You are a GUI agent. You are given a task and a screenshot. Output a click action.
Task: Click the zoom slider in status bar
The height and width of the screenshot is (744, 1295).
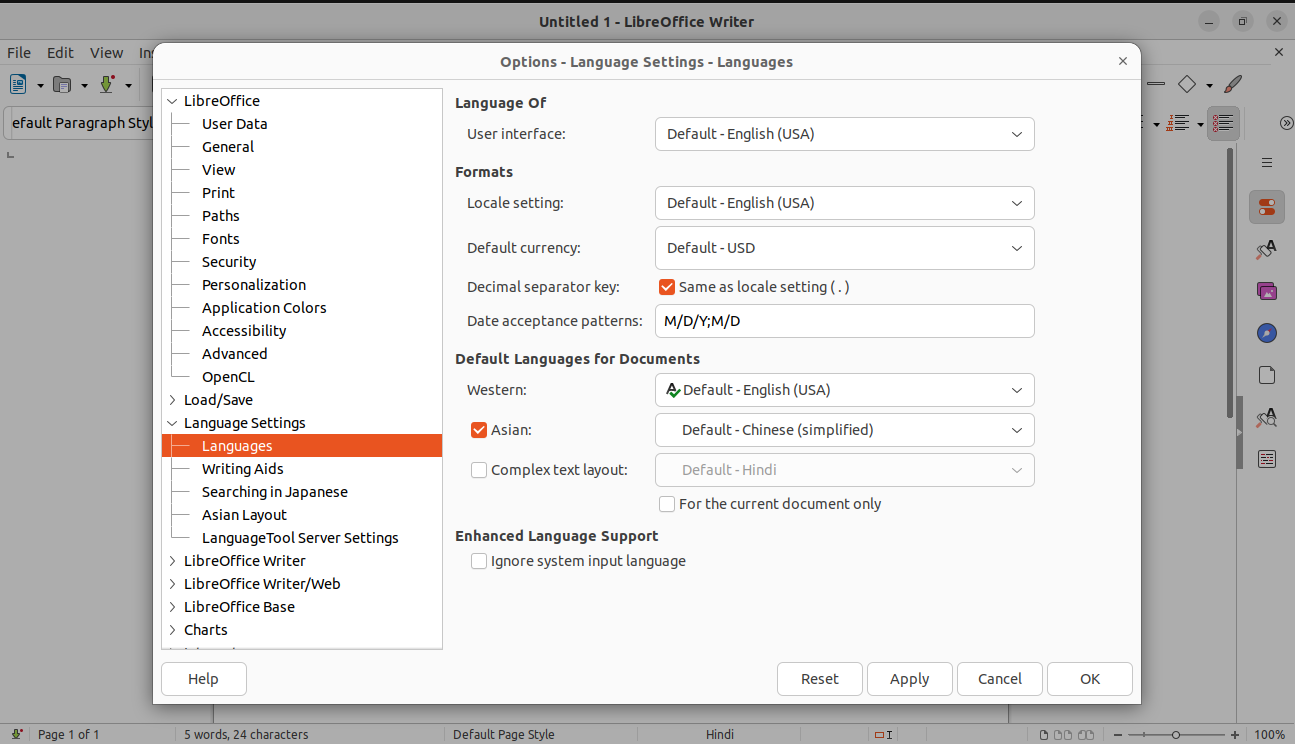click(1177, 735)
